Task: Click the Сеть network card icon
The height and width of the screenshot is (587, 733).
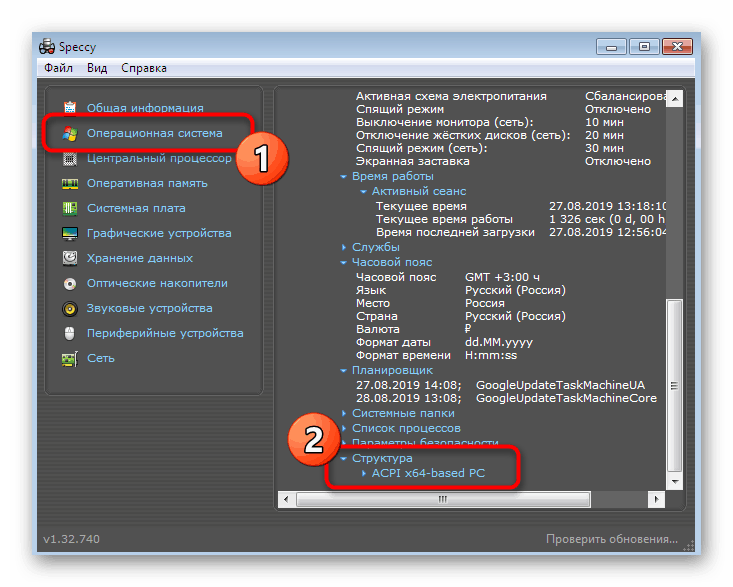Action: [70, 358]
